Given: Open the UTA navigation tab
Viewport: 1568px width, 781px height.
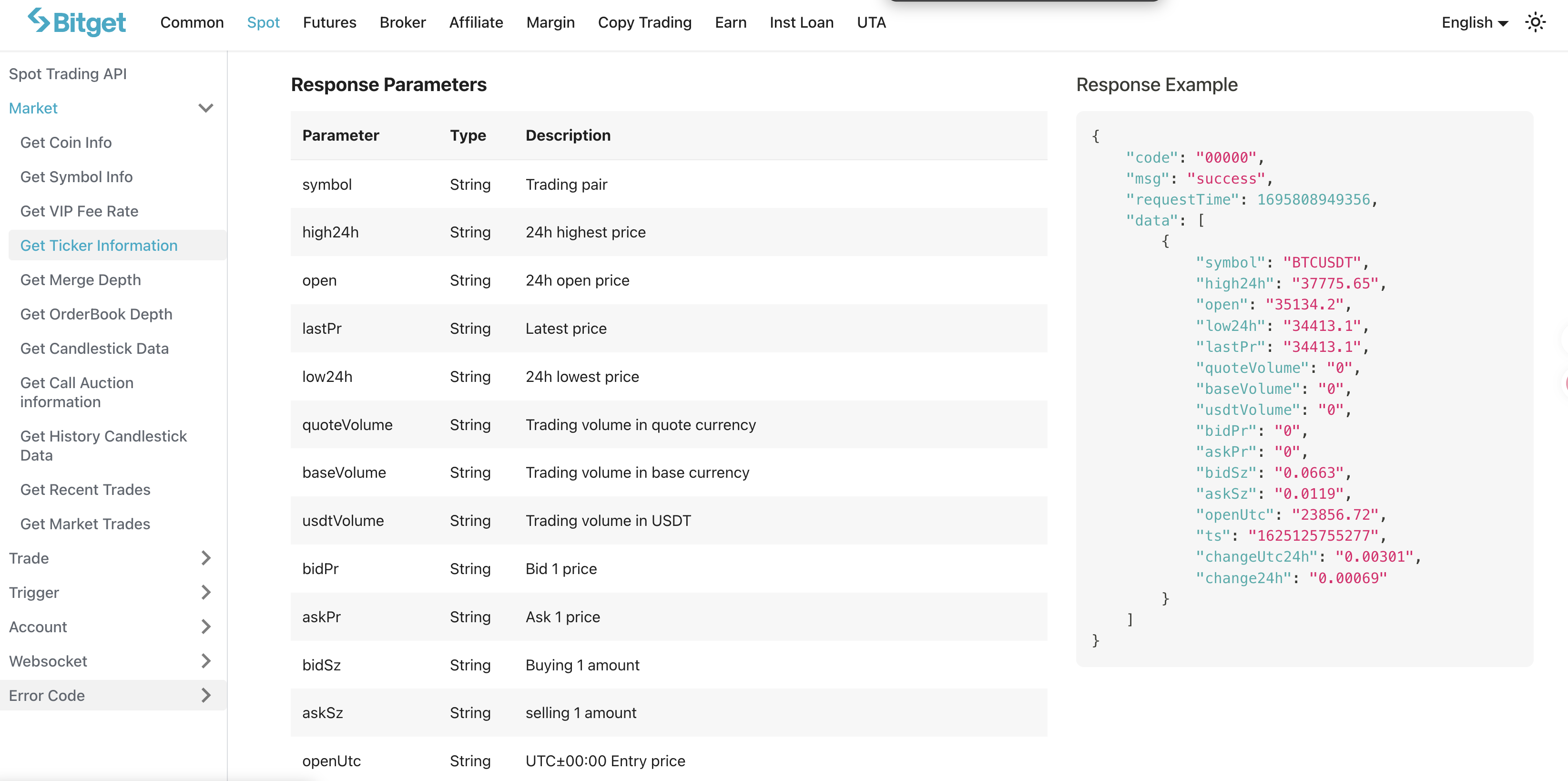Looking at the screenshot, I should point(870,22).
